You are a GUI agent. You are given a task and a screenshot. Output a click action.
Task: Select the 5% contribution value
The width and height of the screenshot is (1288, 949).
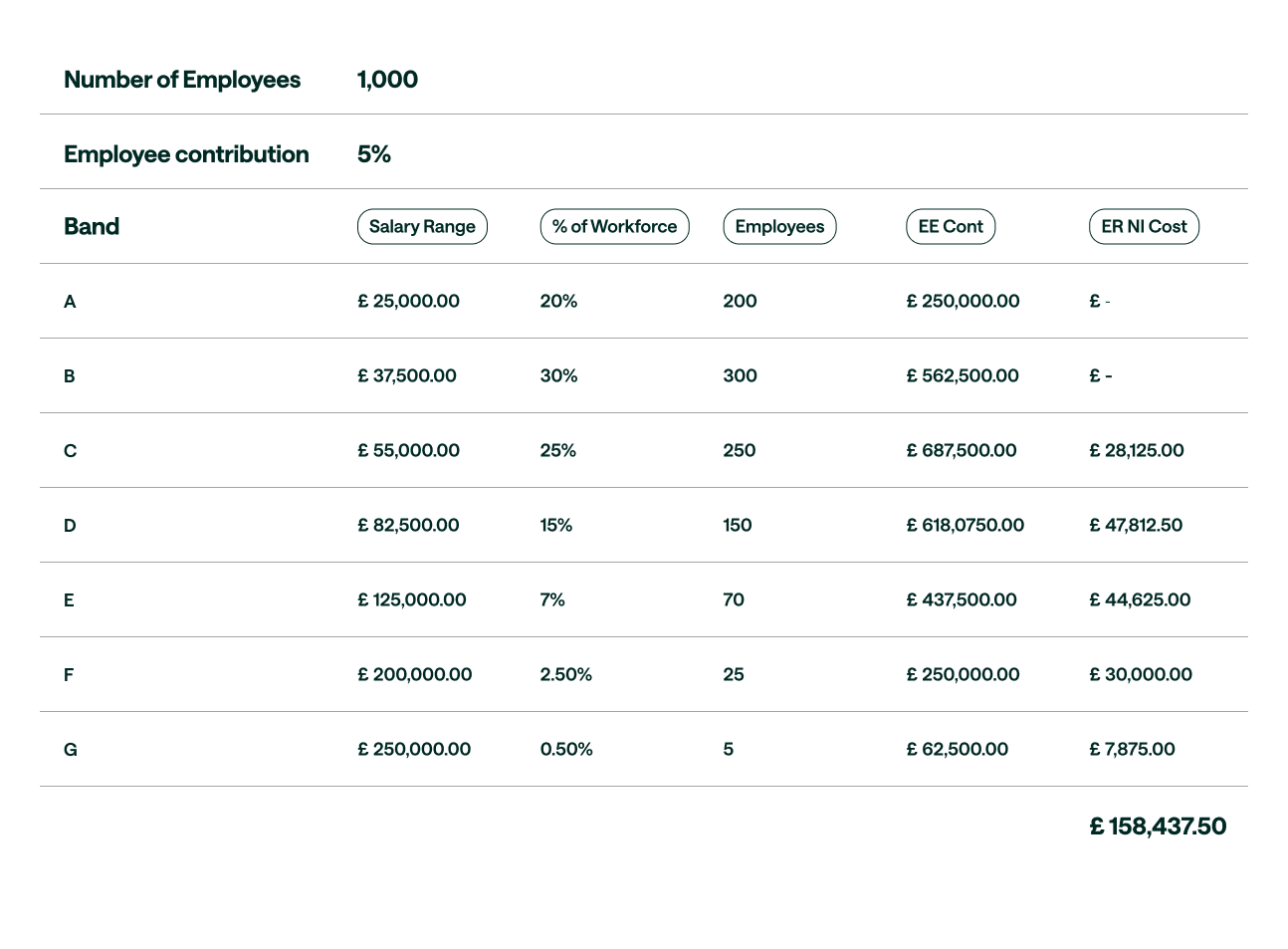tap(374, 154)
